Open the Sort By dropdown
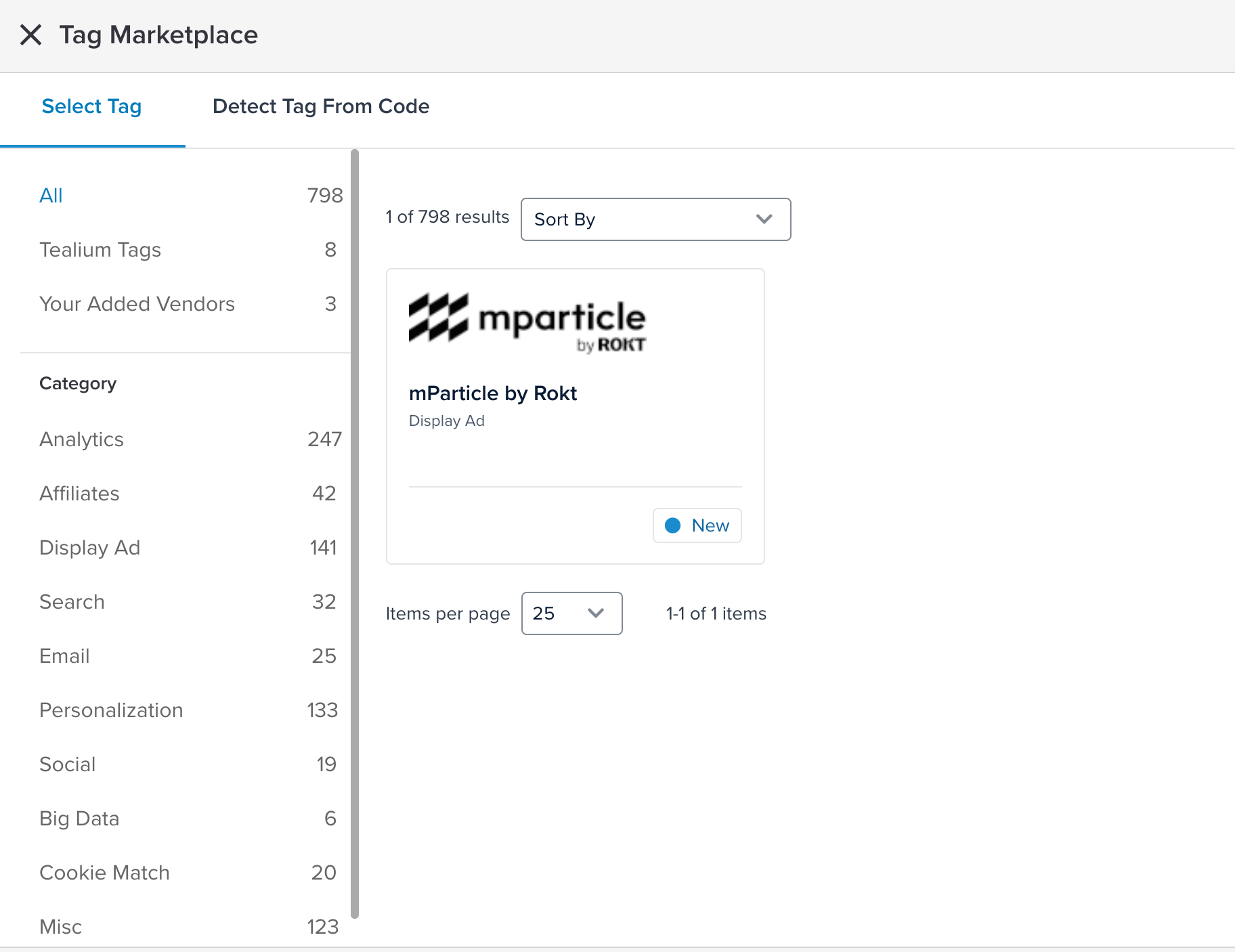Screen dimensions: 1235x952 click(655, 219)
